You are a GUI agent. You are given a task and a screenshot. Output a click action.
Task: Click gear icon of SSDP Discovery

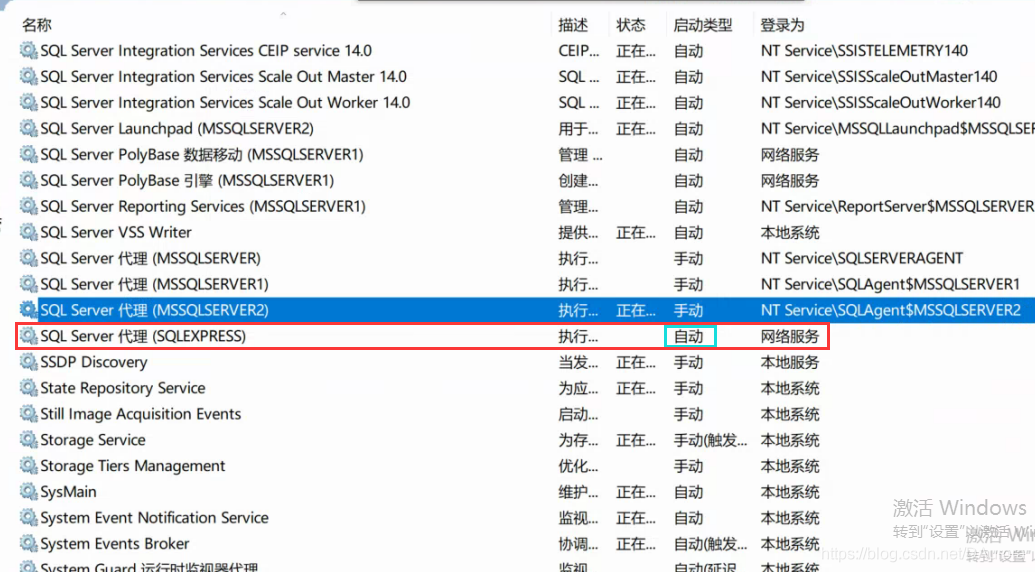click(28, 362)
